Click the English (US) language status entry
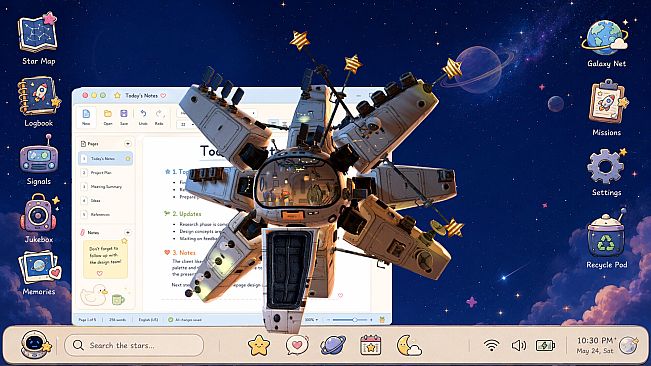This screenshot has height=366, width=651. 148,320
